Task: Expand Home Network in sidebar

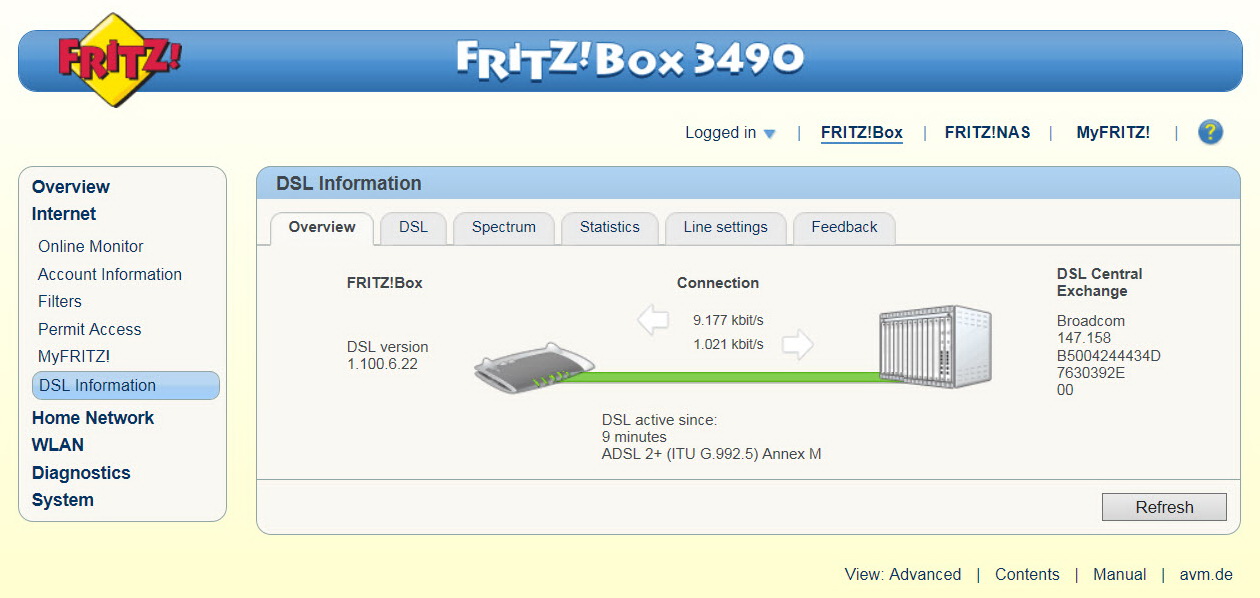Action: [x=93, y=418]
